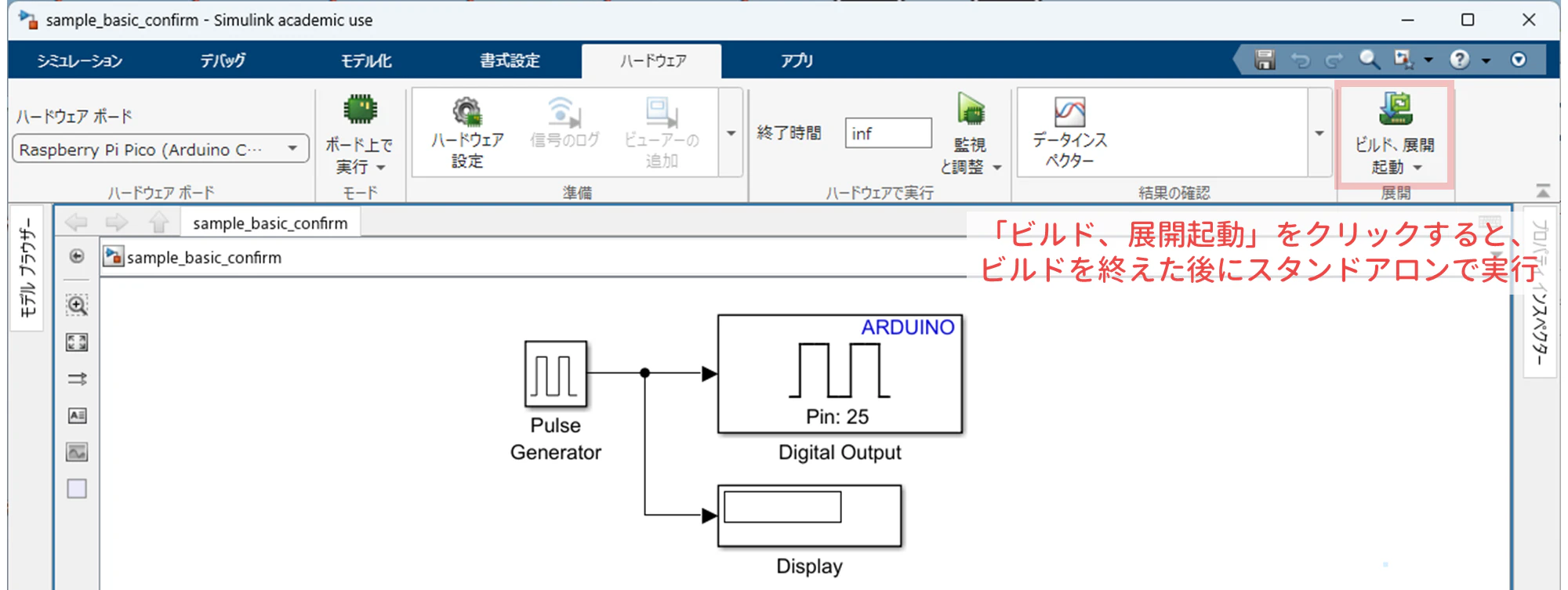The image size is (1568, 590).
Task: Click the 'Display' block label
Action: click(x=810, y=566)
